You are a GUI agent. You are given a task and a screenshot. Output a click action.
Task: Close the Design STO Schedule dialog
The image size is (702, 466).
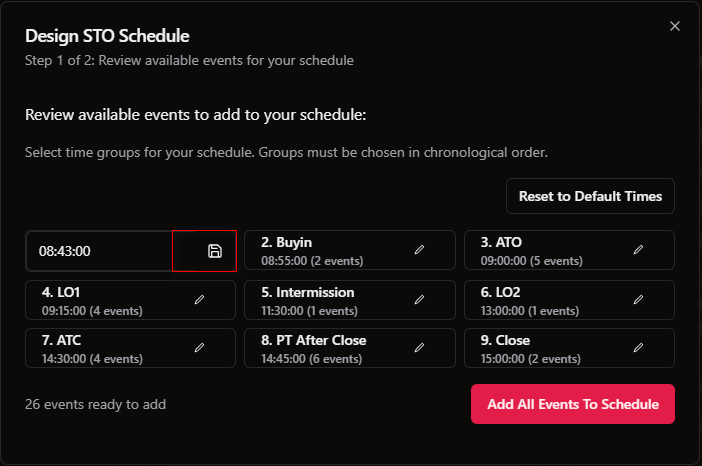675,26
